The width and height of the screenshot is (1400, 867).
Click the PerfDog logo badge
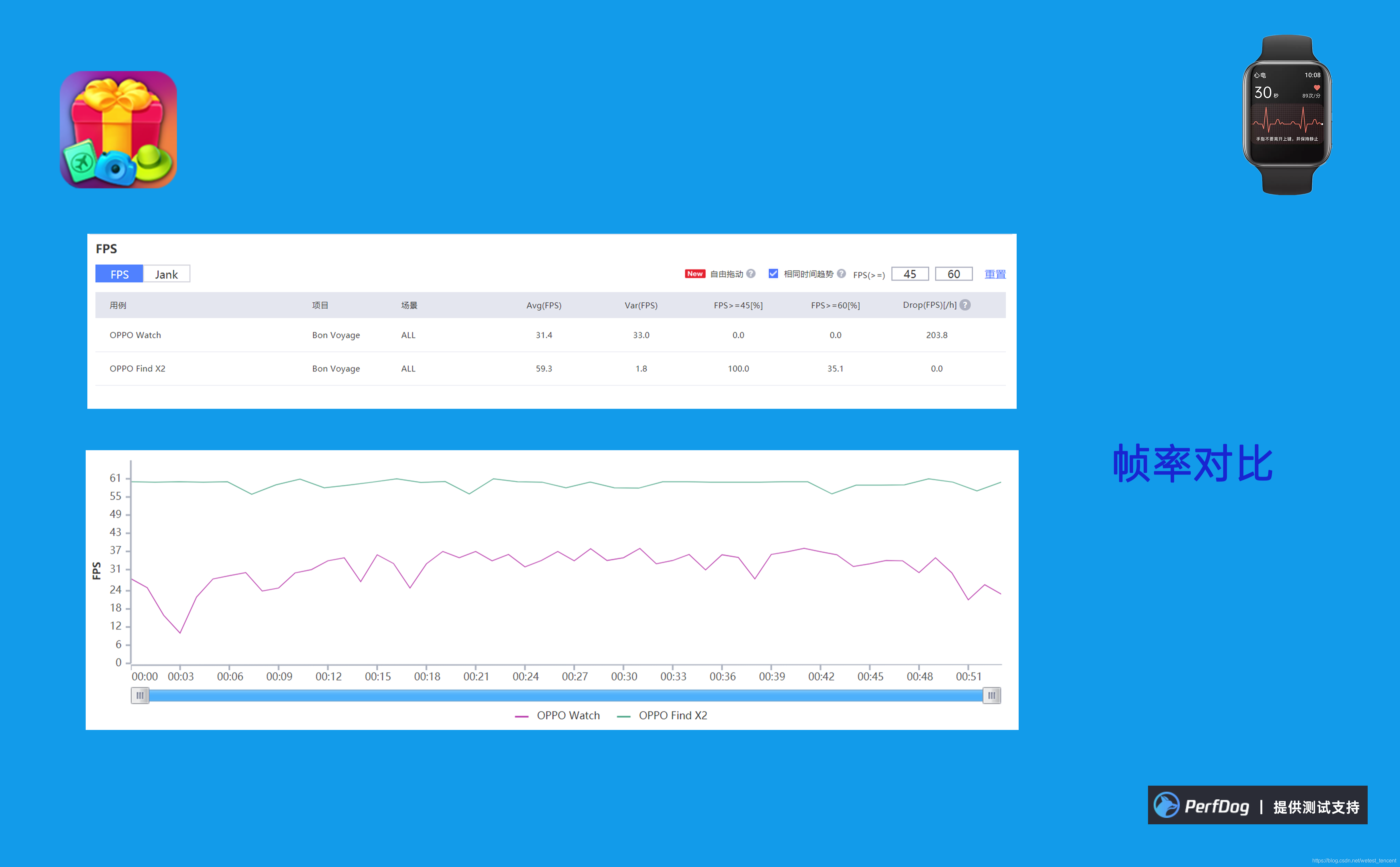(1257, 806)
